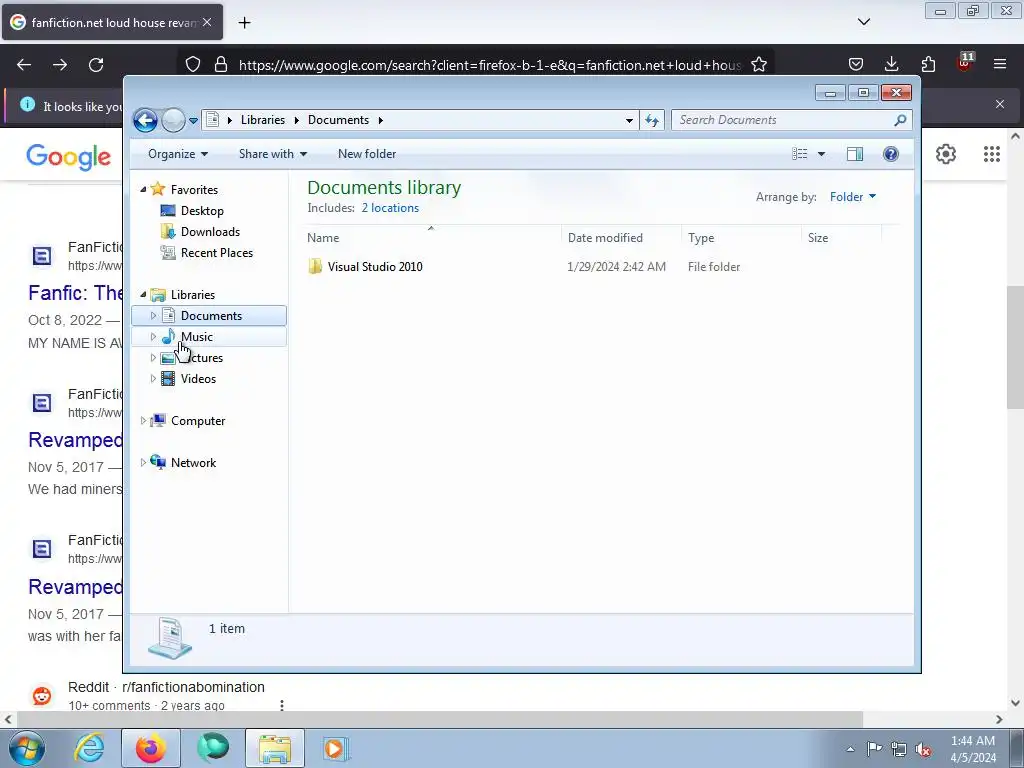Viewport: 1024px width, 768px height.
Task: Open the Firefox list all tabs chevron
Action: (863, 22)
